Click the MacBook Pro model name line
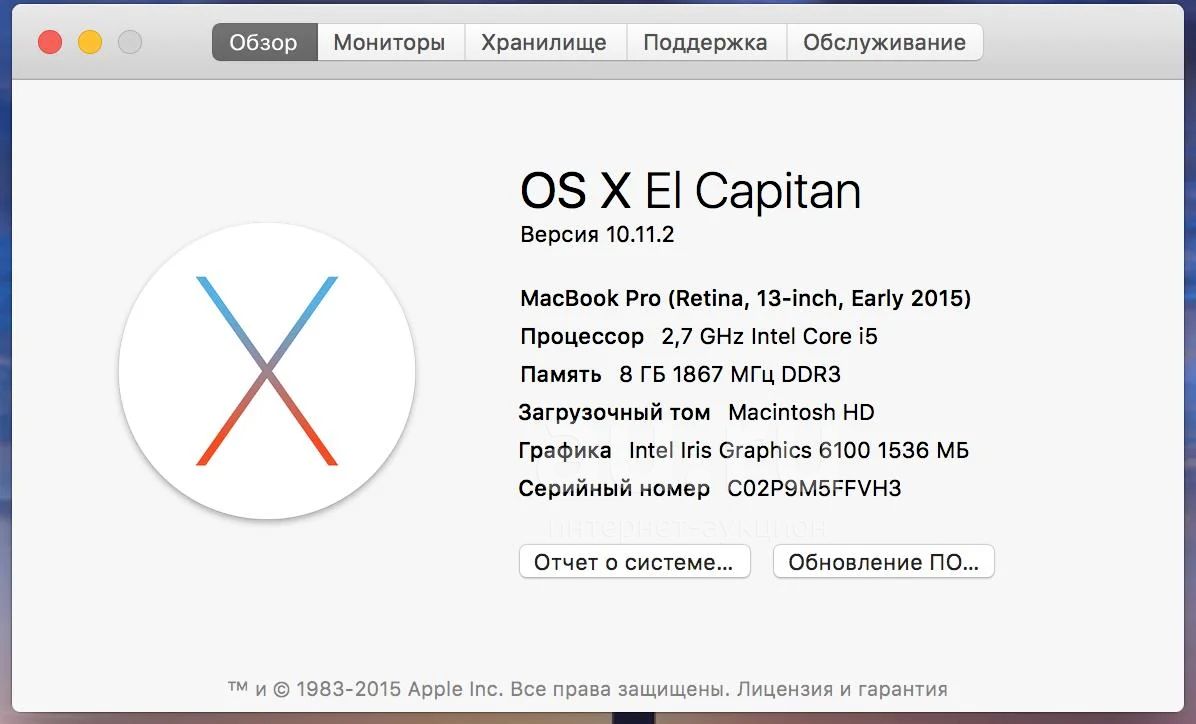Viewport: 1196px width, 724px height. coord(745,298)
